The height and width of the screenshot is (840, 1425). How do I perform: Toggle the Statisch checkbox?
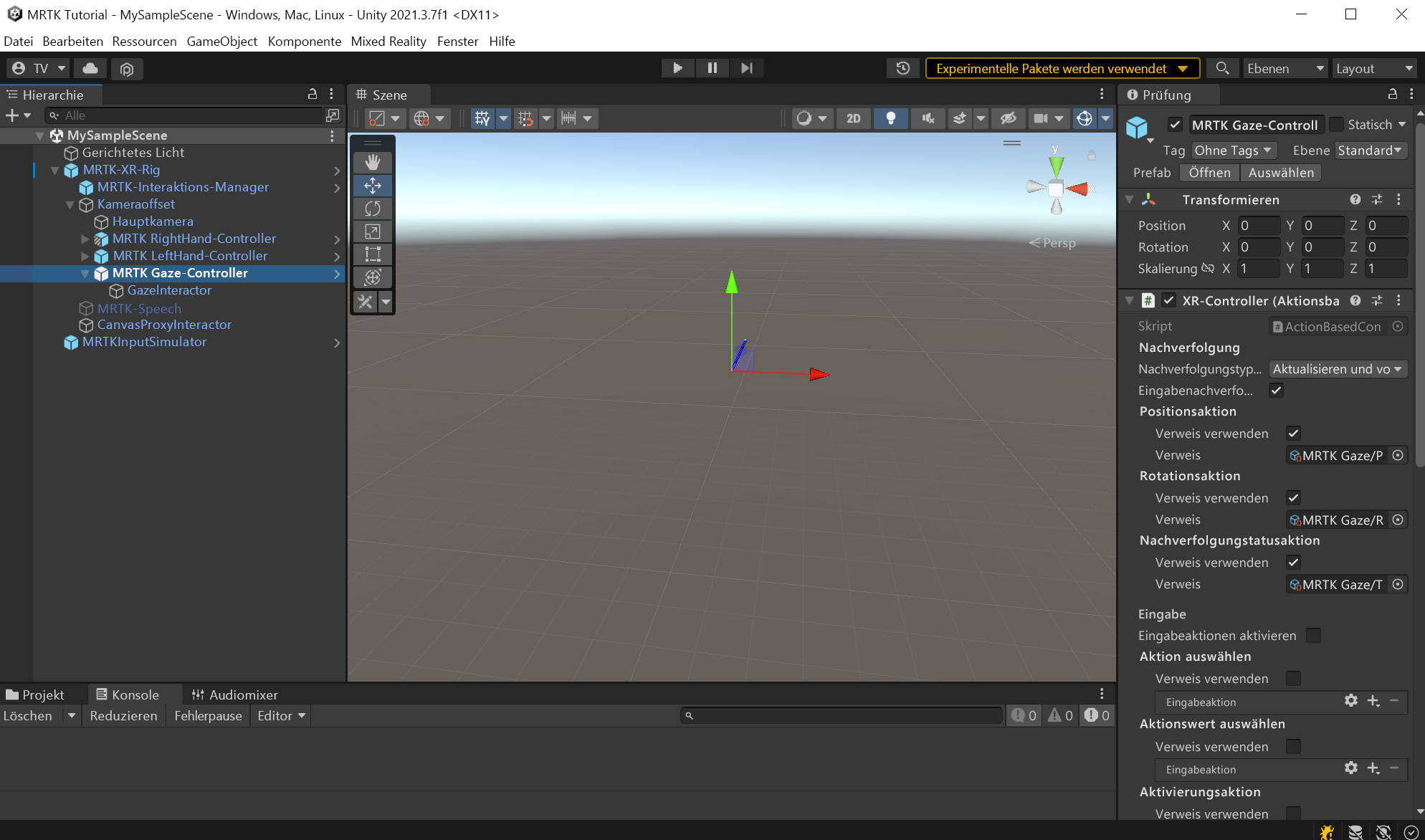(x=1336, y=124)
